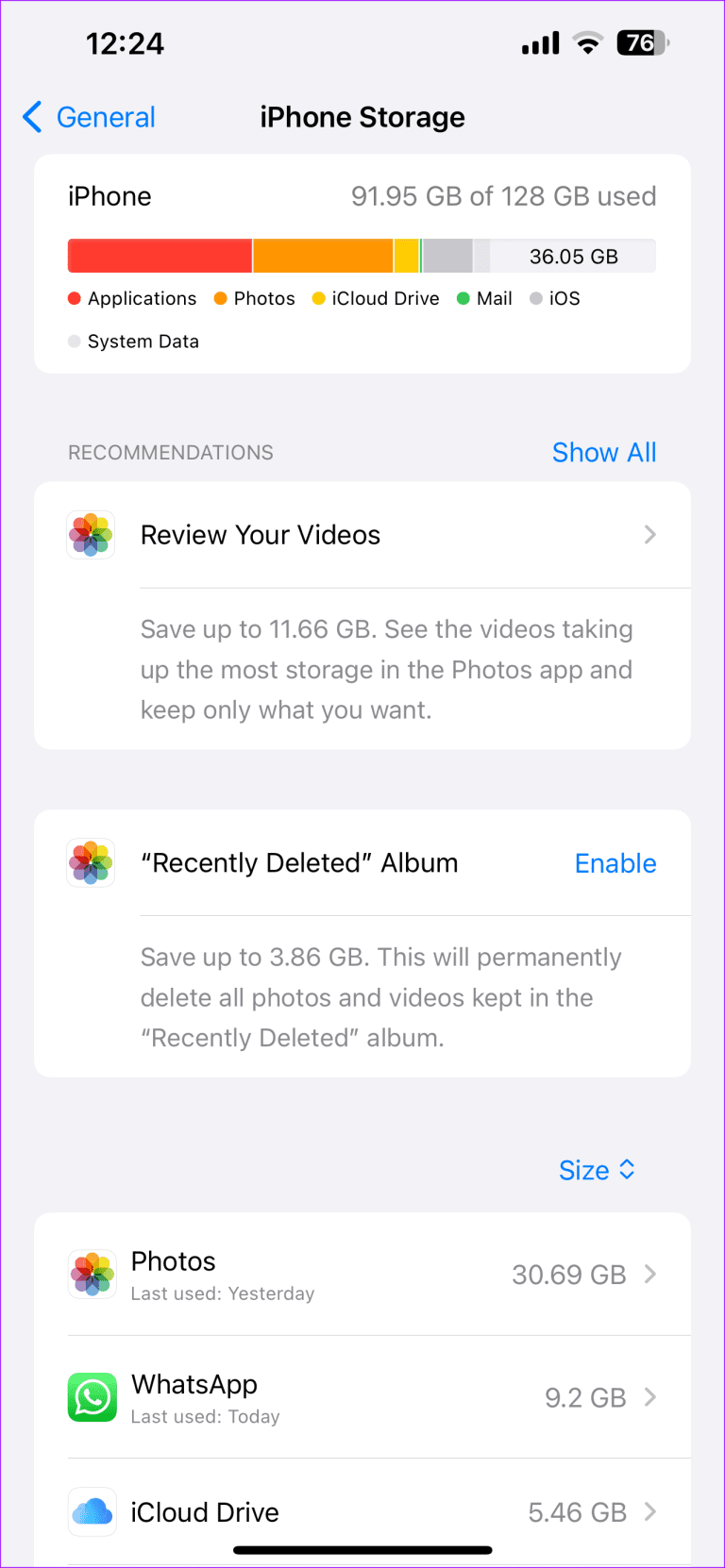
Task: Go back to General settings
Action: click(88, 116)
